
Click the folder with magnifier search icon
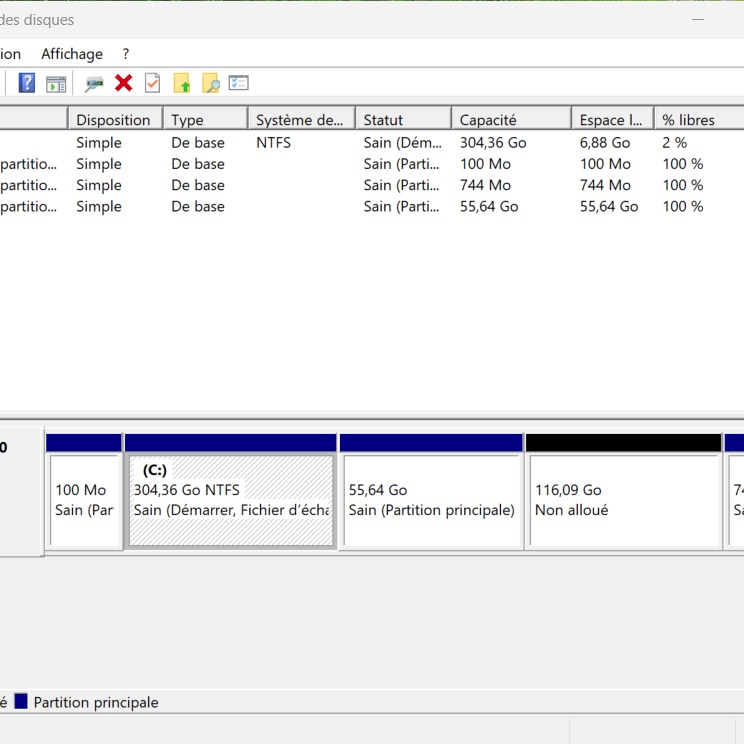tap(210, 83)
